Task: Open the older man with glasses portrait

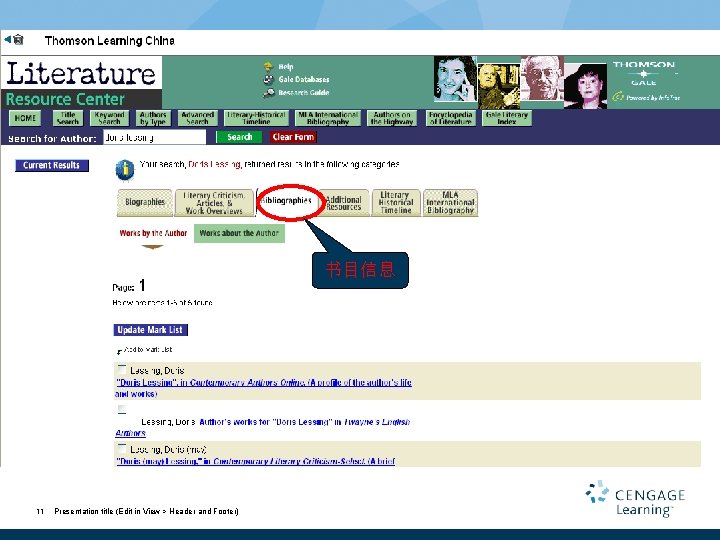Action: [x=542, y=78]
